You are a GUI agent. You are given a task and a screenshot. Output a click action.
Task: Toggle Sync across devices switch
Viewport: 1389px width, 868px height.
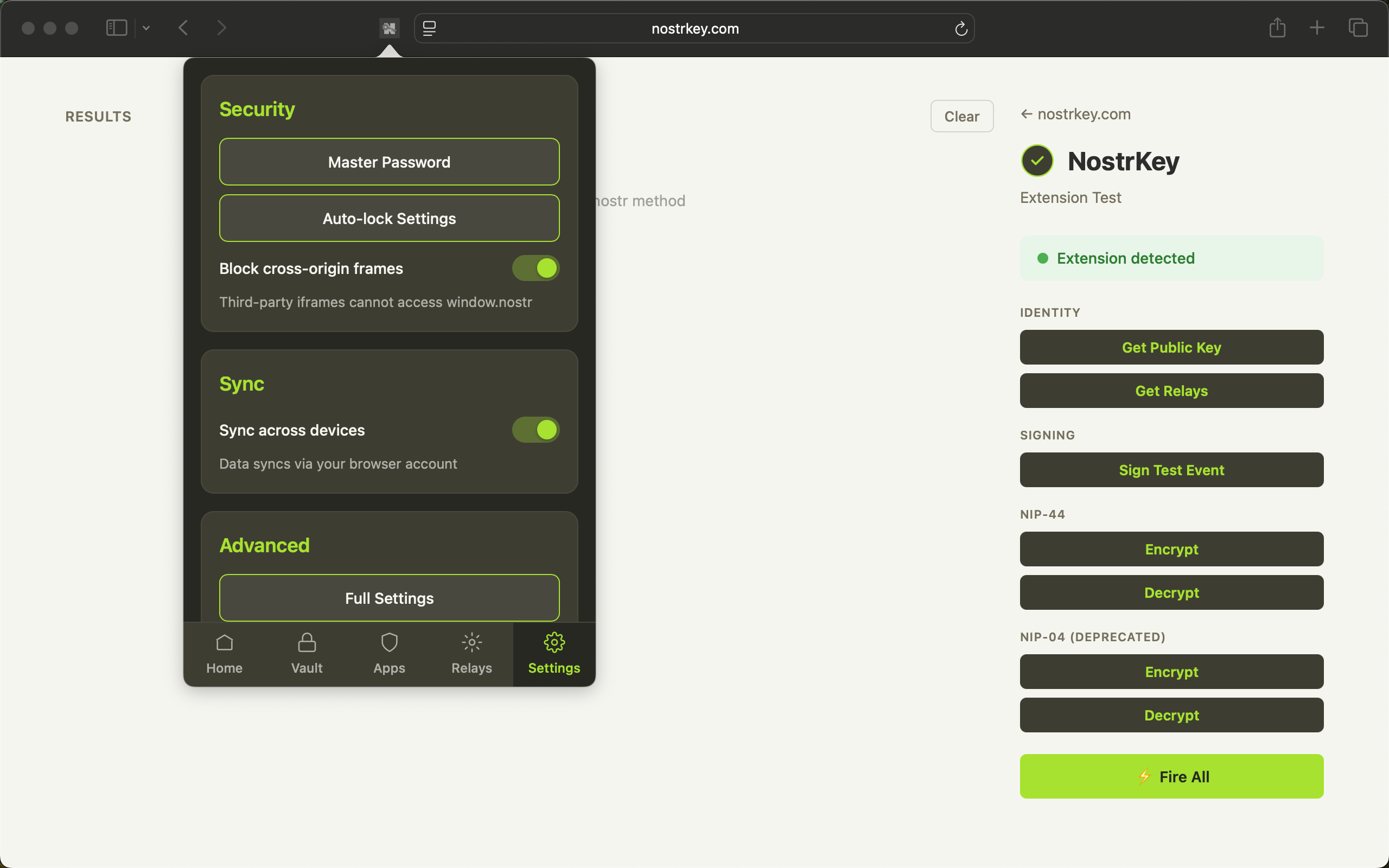point(536,430)
